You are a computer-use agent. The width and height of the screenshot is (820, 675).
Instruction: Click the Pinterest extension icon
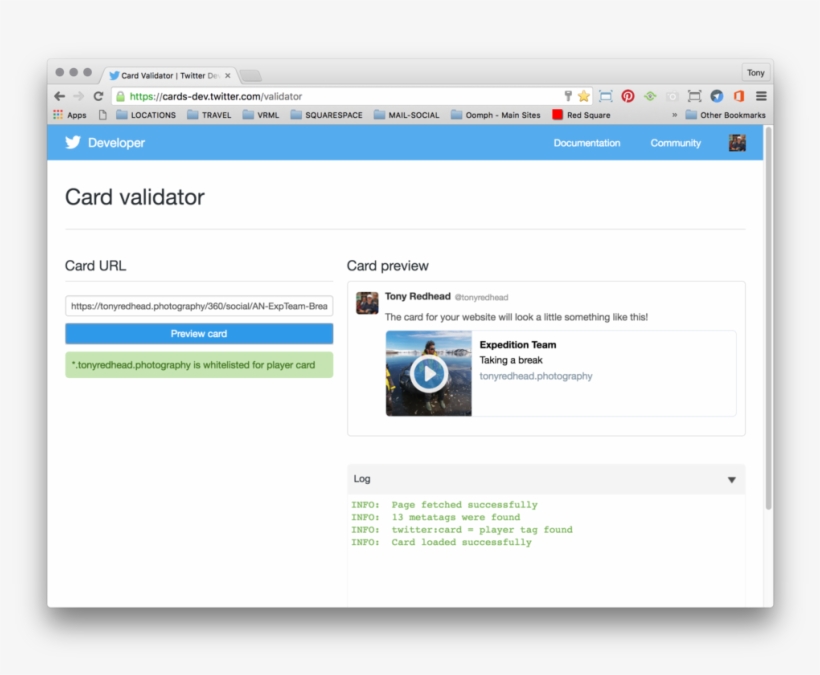pyautogui.click(x=628, y=96)
